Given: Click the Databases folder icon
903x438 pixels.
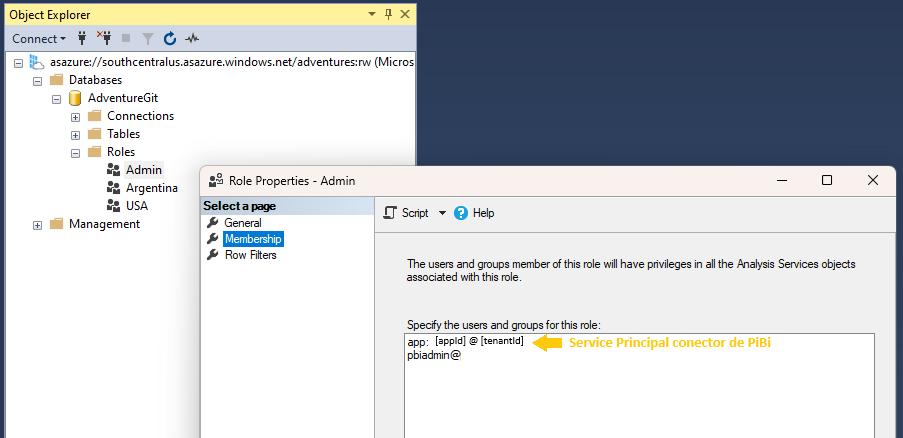Looking at the screenshot, I should coord(56,80).
